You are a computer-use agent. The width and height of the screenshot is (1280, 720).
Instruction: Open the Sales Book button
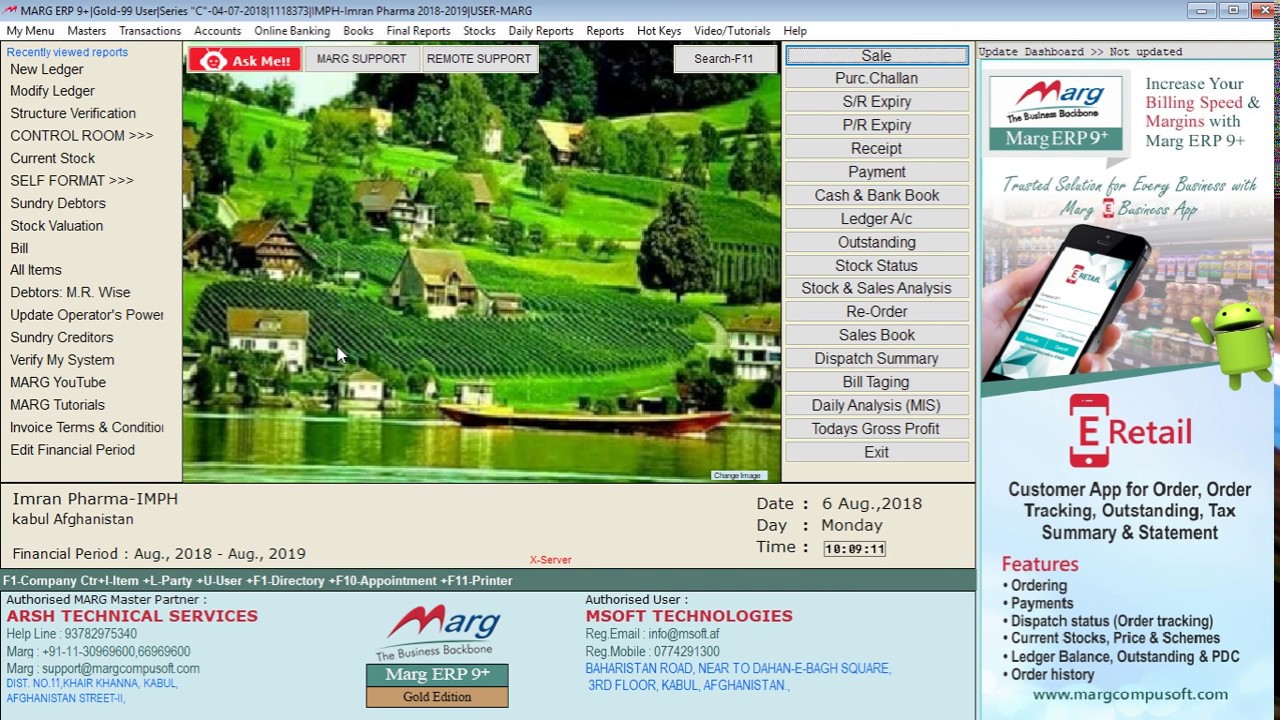coord(877,335)
